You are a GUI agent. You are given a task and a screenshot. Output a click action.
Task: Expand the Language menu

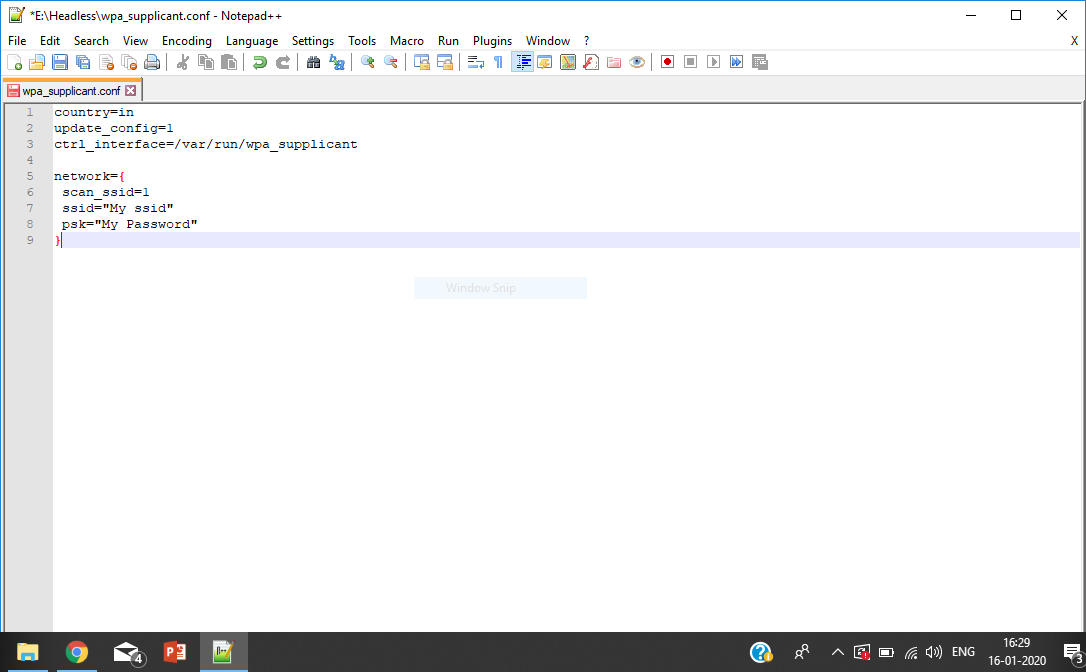251,40
